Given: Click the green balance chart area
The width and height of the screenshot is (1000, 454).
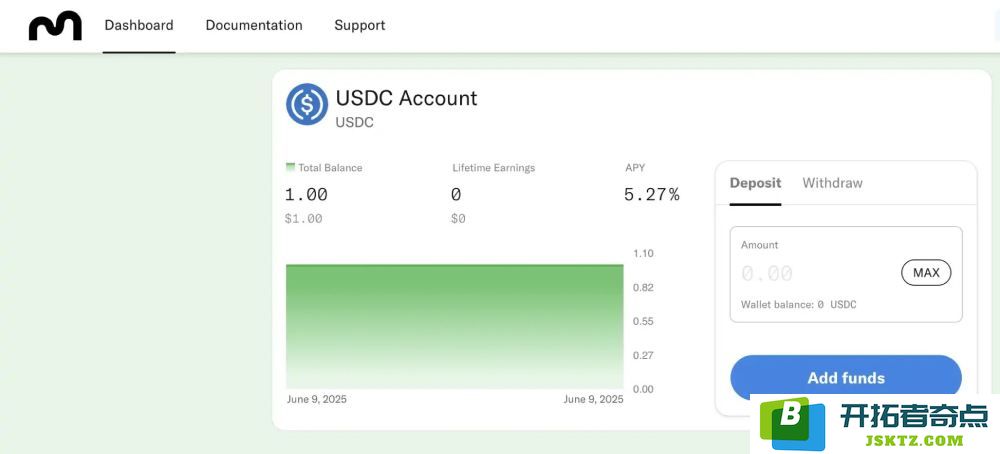Looking at the screenshot, I should coord(455,326).
